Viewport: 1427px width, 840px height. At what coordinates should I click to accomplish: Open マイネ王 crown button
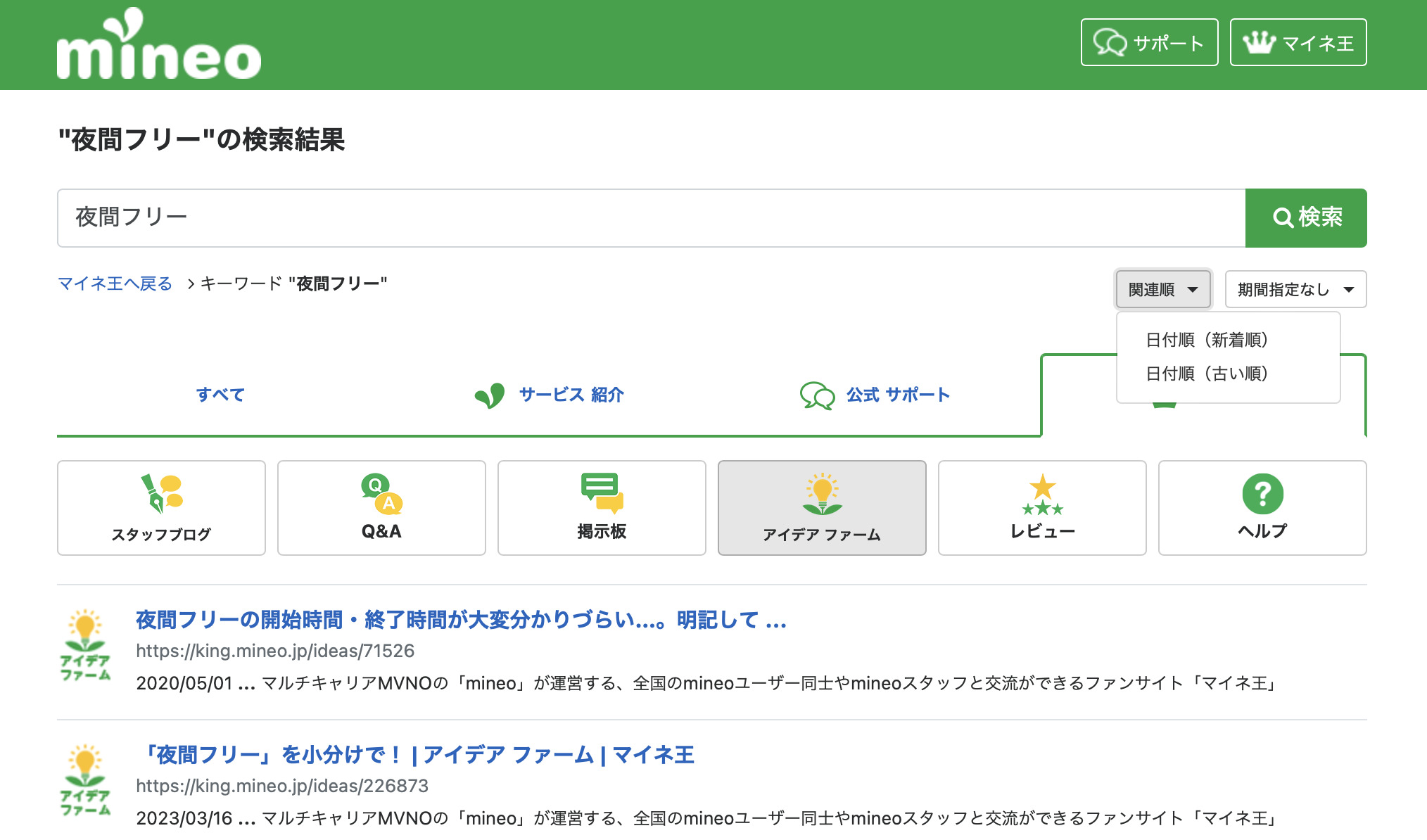[x=1298, y=43]
